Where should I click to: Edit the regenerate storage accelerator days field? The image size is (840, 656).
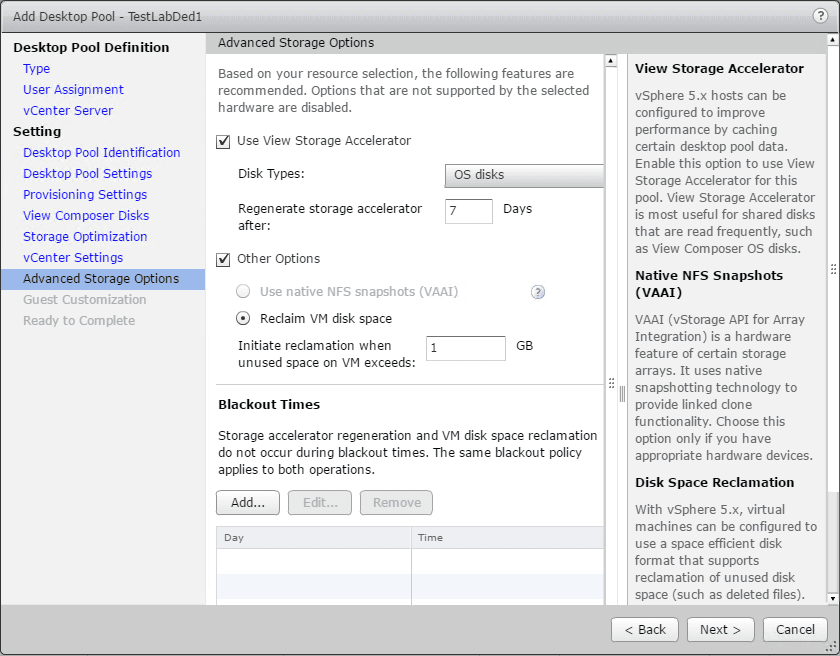point(469,211)
